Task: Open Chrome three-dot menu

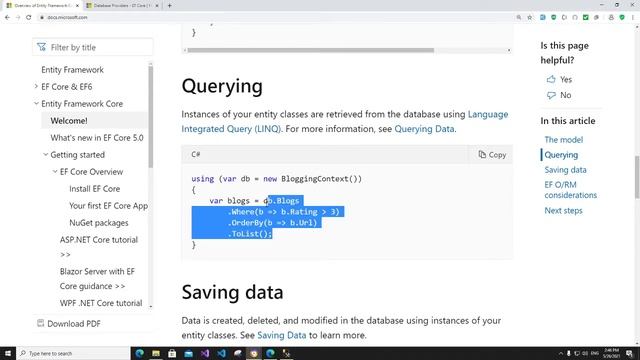Action: [x=633, y=18]
